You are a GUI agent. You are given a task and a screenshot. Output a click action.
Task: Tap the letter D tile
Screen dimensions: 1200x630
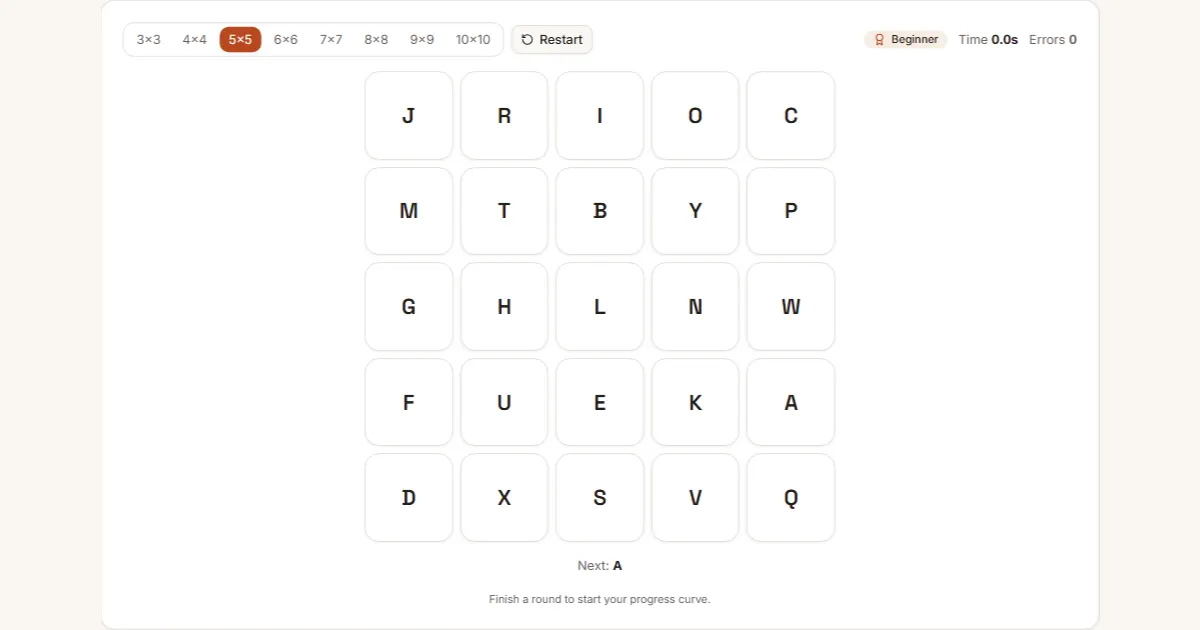coord(409,498)
